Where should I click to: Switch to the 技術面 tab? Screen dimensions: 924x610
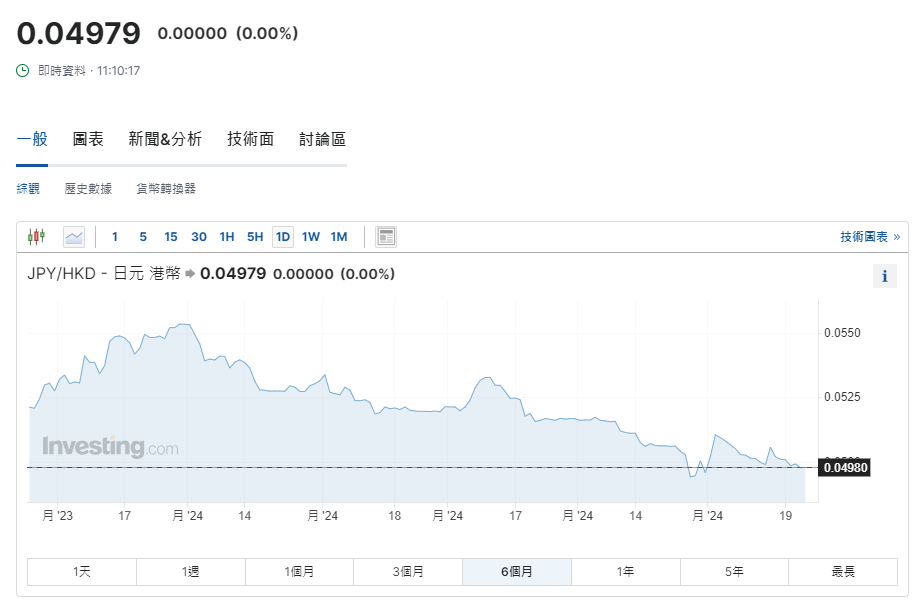(250, 139)
